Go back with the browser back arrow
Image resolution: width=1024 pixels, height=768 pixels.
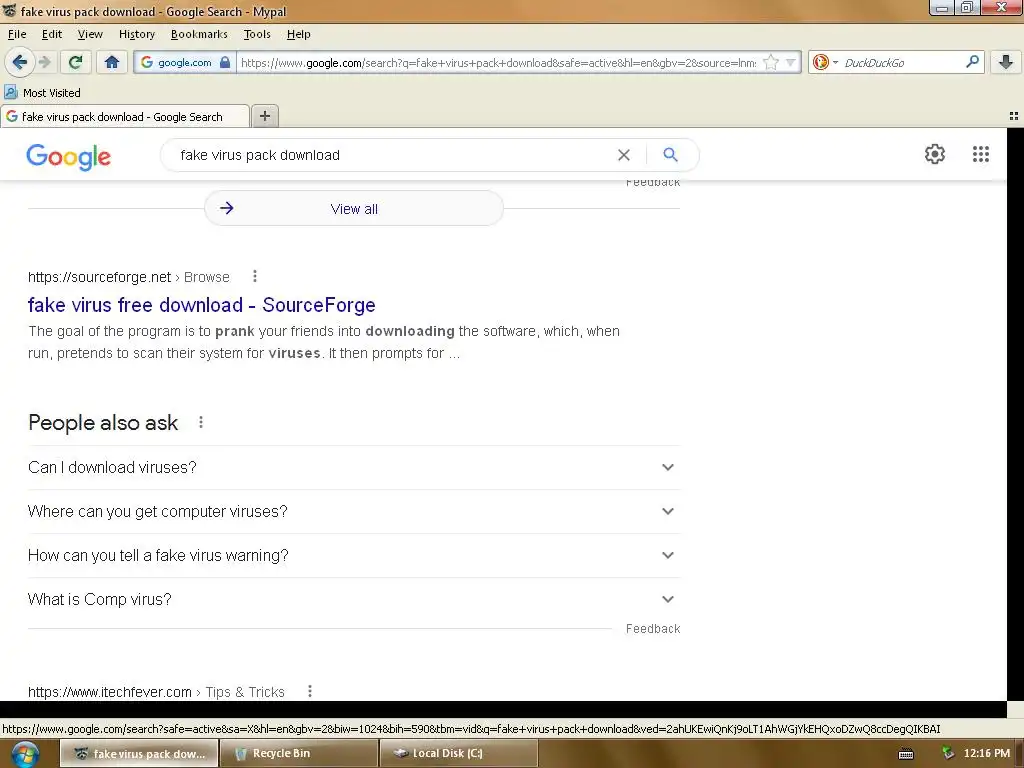click(x=20, y=62)
